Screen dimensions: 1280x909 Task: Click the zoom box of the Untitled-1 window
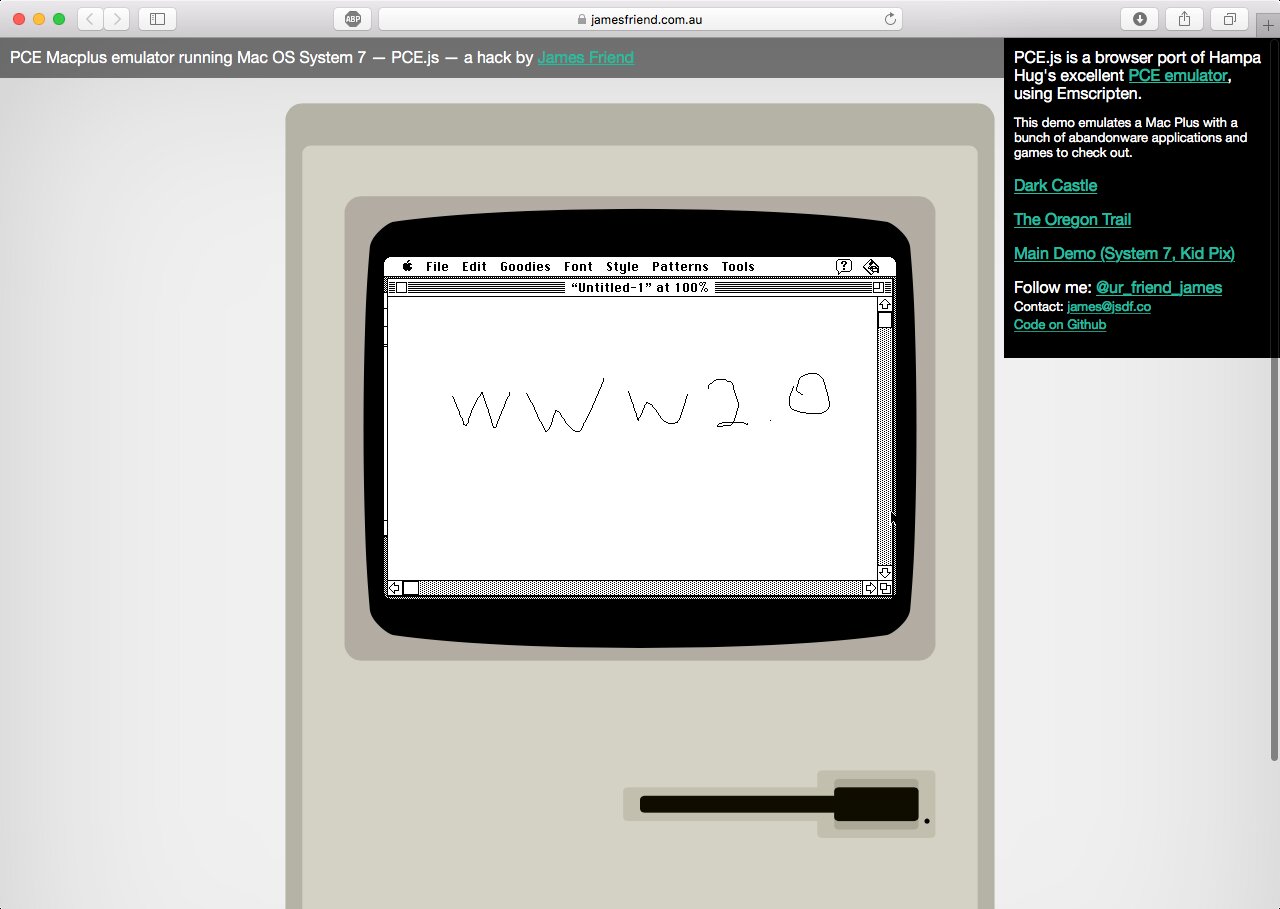click(x=878, y=287)
